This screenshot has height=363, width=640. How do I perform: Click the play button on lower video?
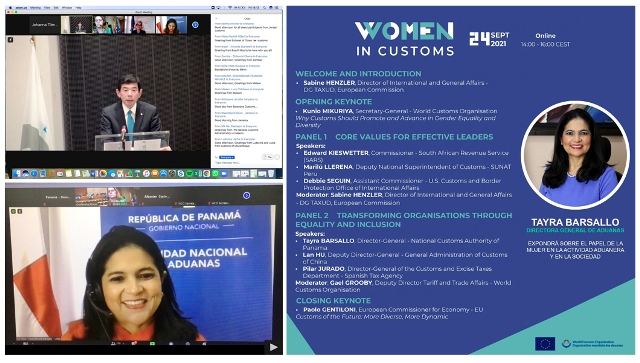coord(273,347)
